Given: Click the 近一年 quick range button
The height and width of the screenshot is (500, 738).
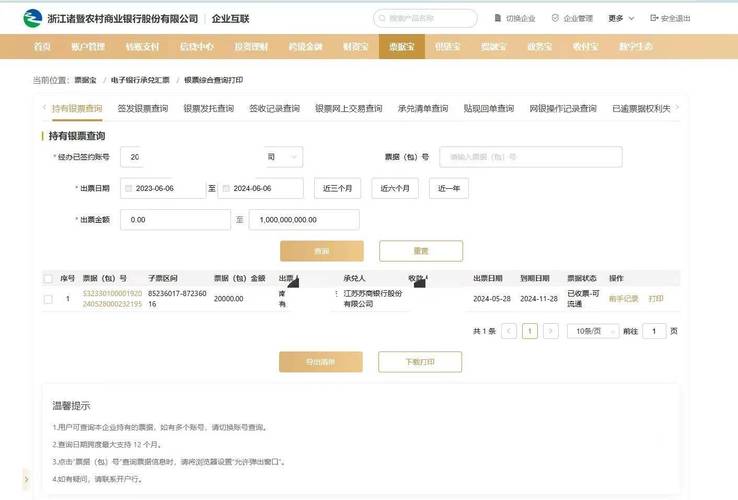Looking at the screenshot, I should pos(449,188).
